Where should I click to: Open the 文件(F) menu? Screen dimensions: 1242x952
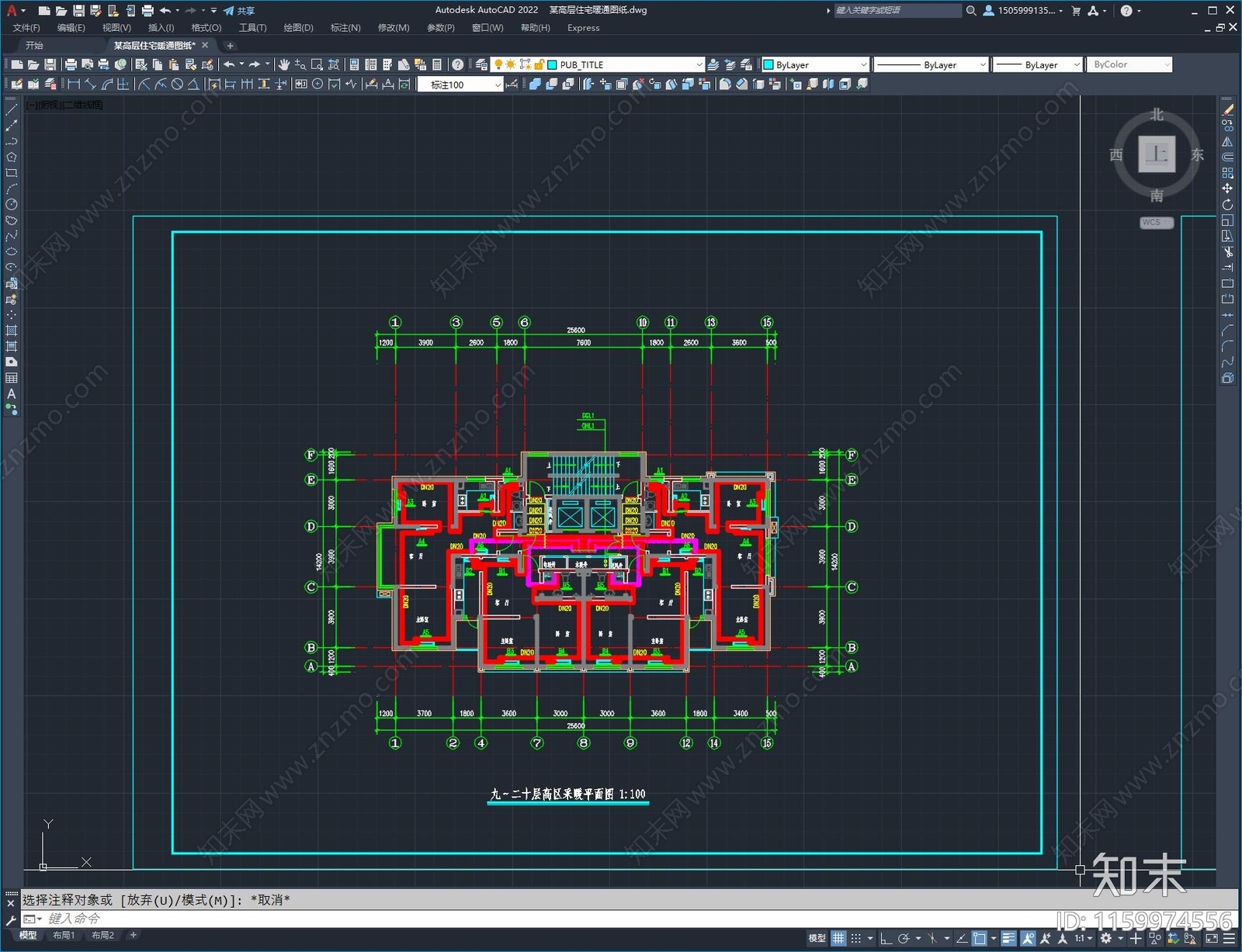[26, 27]
